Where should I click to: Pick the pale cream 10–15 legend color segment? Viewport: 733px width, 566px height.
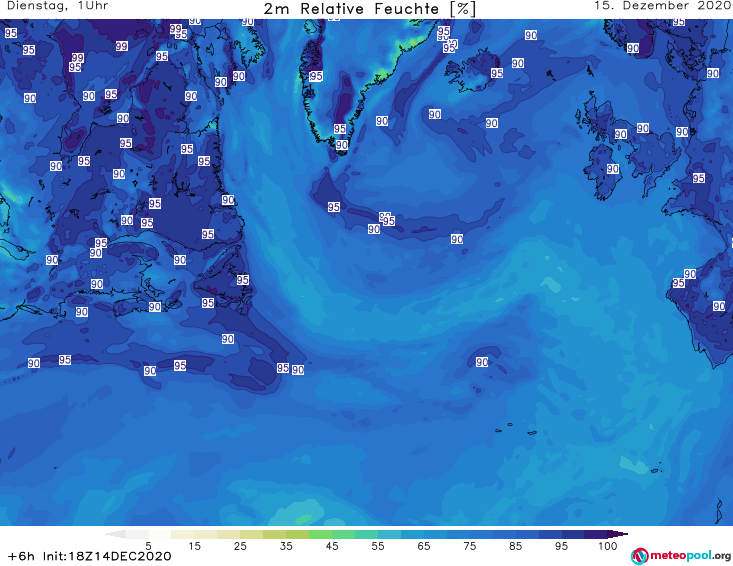(x=183, y=534)
